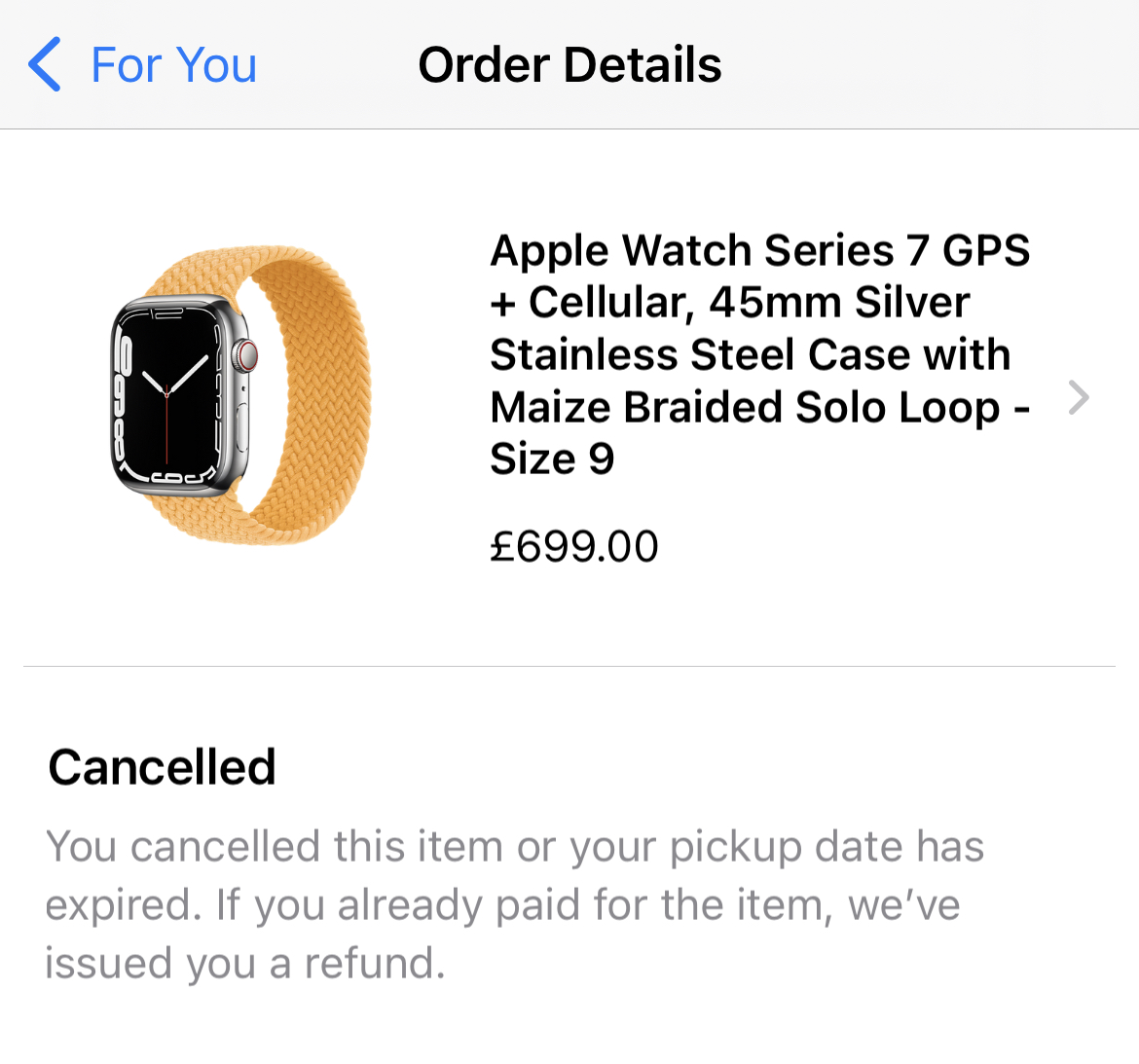The height and width of the screenshot is (1064, 1139).
Task: Click the 'expired. If you already paid' line
Action: (502, 905)
